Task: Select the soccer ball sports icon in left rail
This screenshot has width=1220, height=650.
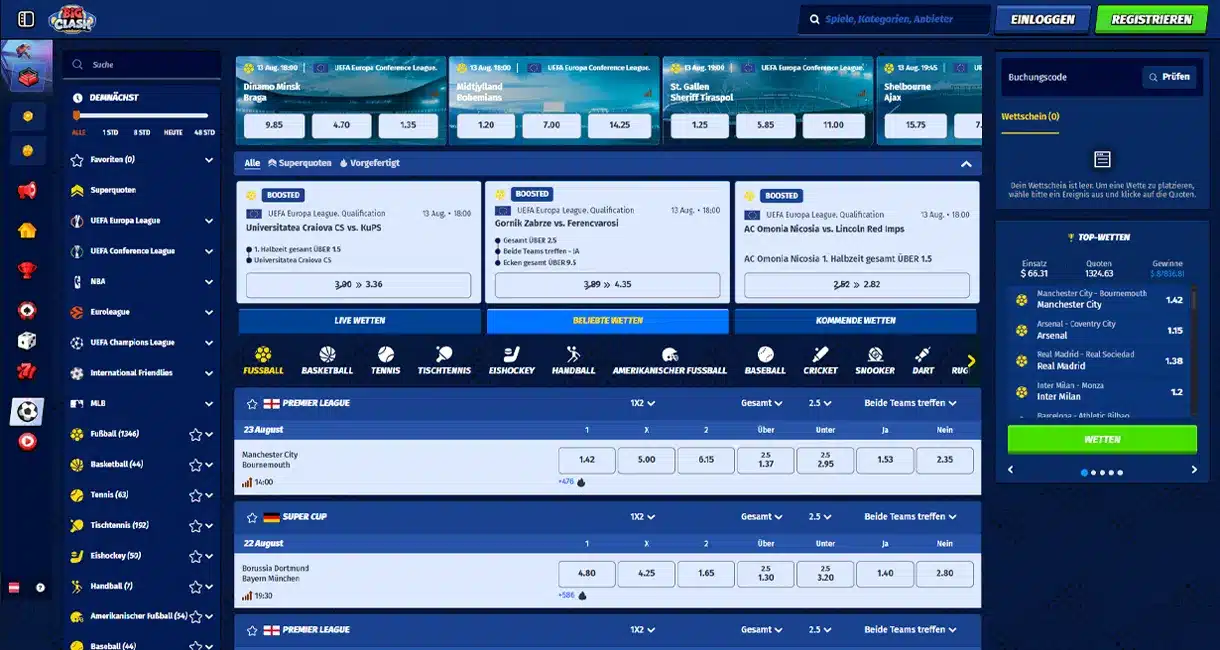Action: (x=28, y=411)
